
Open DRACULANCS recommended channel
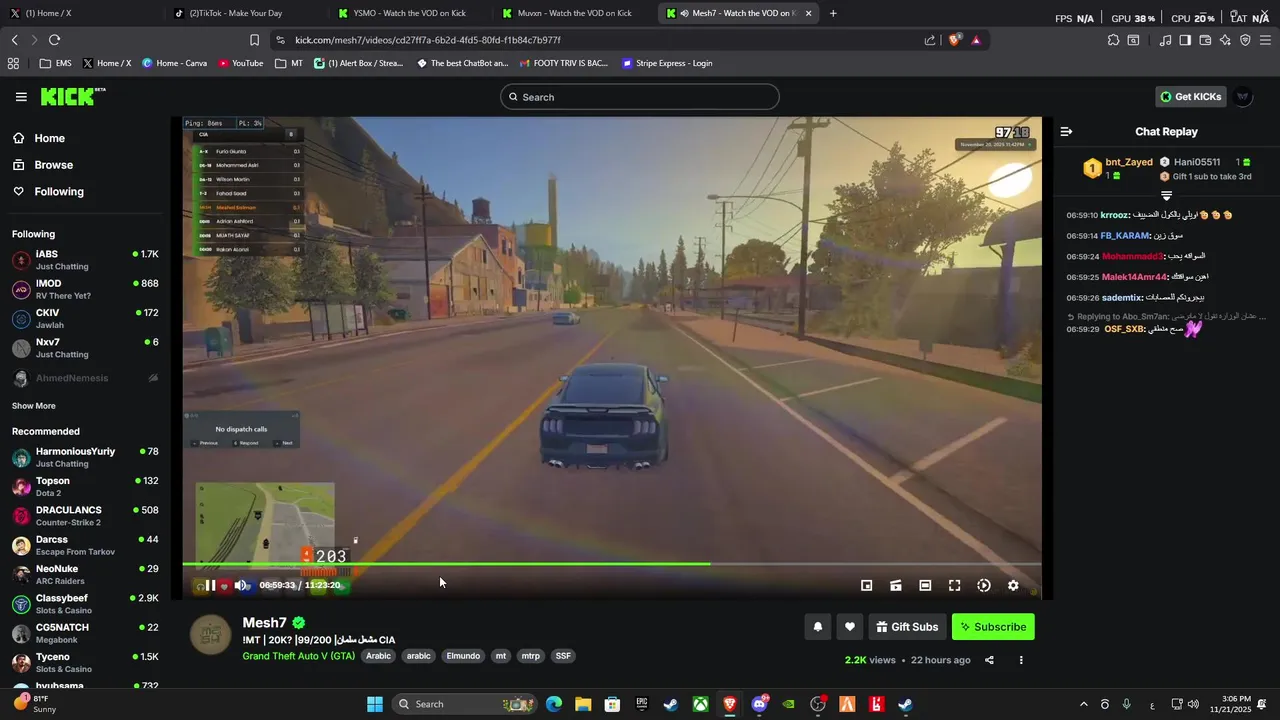(x=85, y=516)
